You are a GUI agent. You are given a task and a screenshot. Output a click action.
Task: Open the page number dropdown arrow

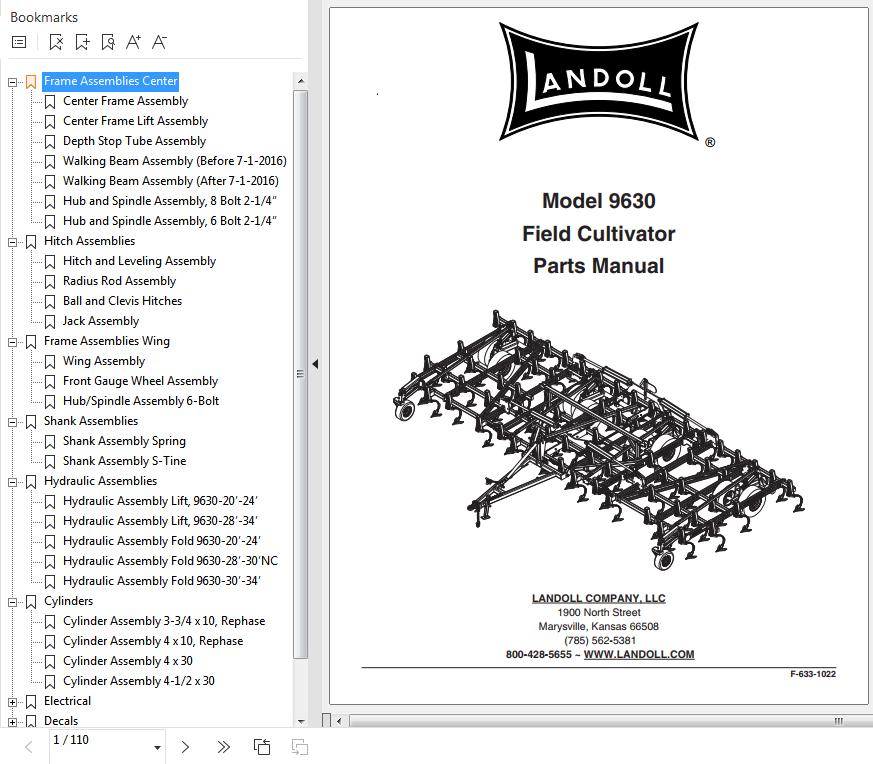[x=158, y=748]
